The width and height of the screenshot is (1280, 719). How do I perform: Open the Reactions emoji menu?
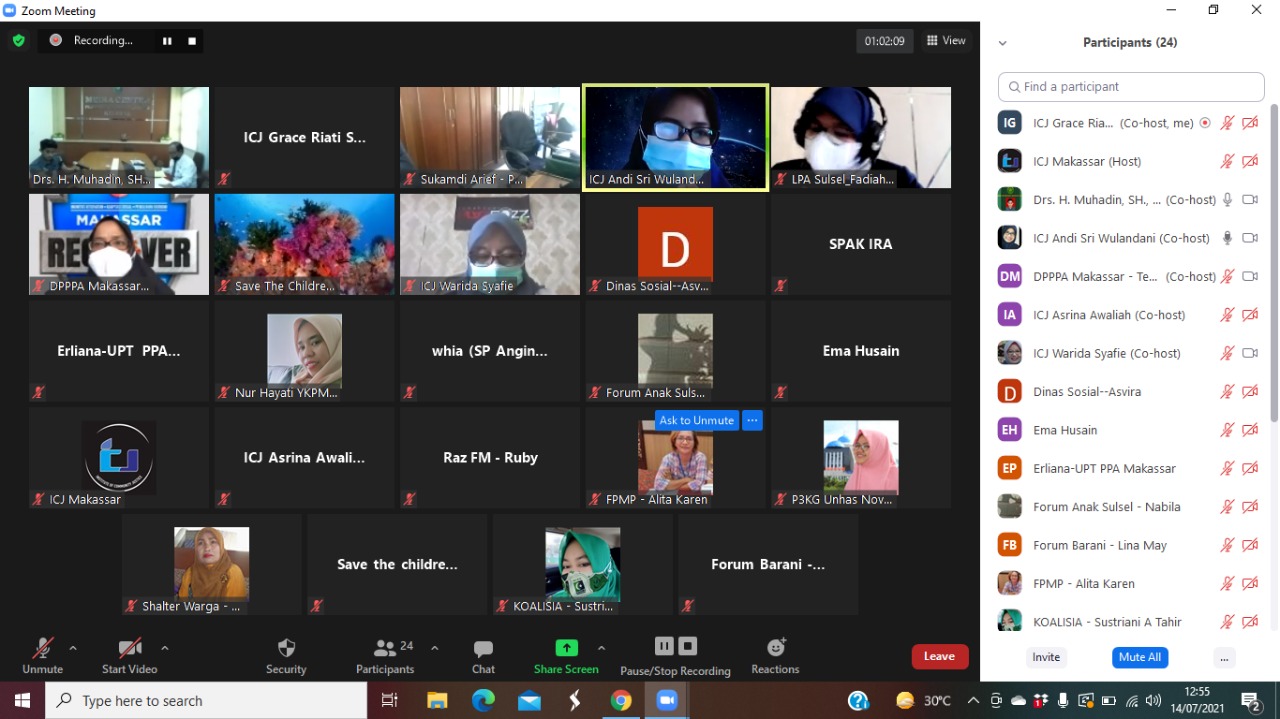click(x=775, y=648)
